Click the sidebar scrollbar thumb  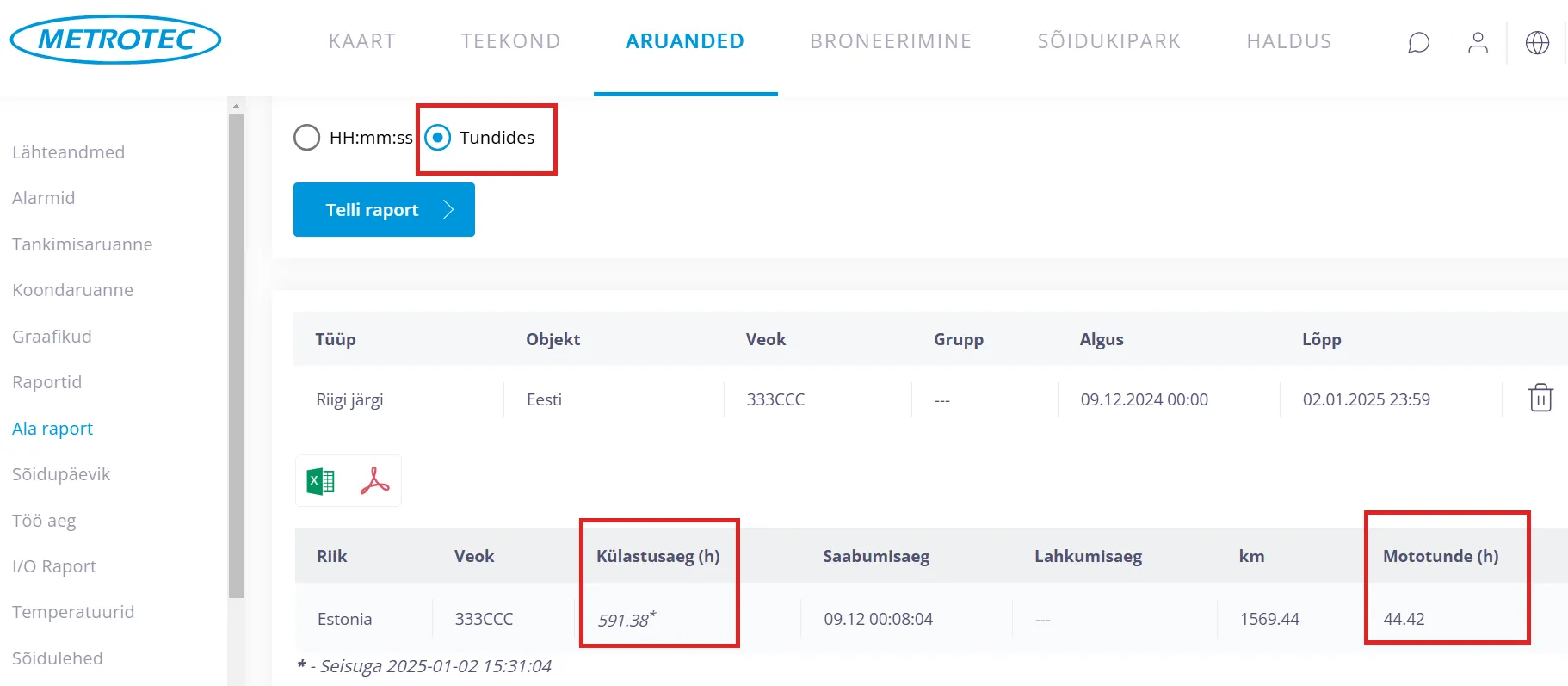click(236, 353)
